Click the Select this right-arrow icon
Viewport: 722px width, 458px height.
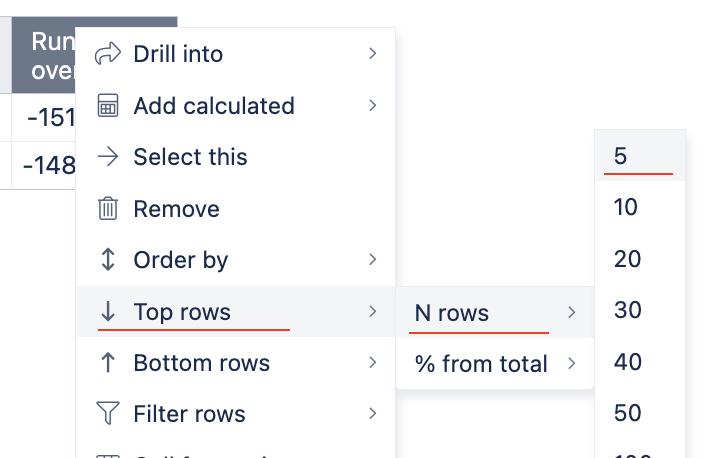(x=108, y=157)
